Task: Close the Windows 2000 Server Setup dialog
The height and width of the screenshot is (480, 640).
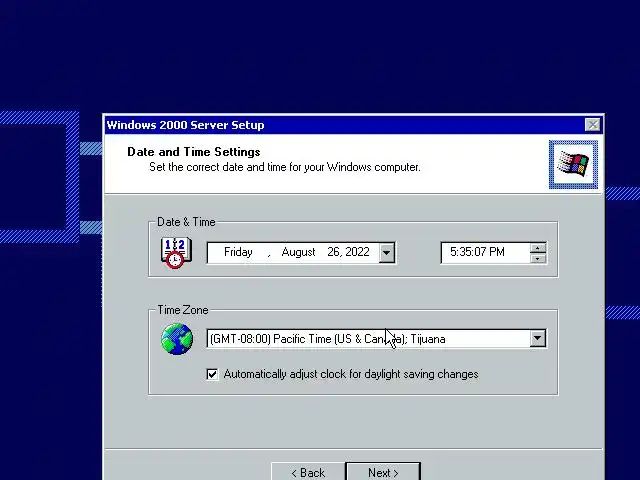Action: (x=592, y=124)
